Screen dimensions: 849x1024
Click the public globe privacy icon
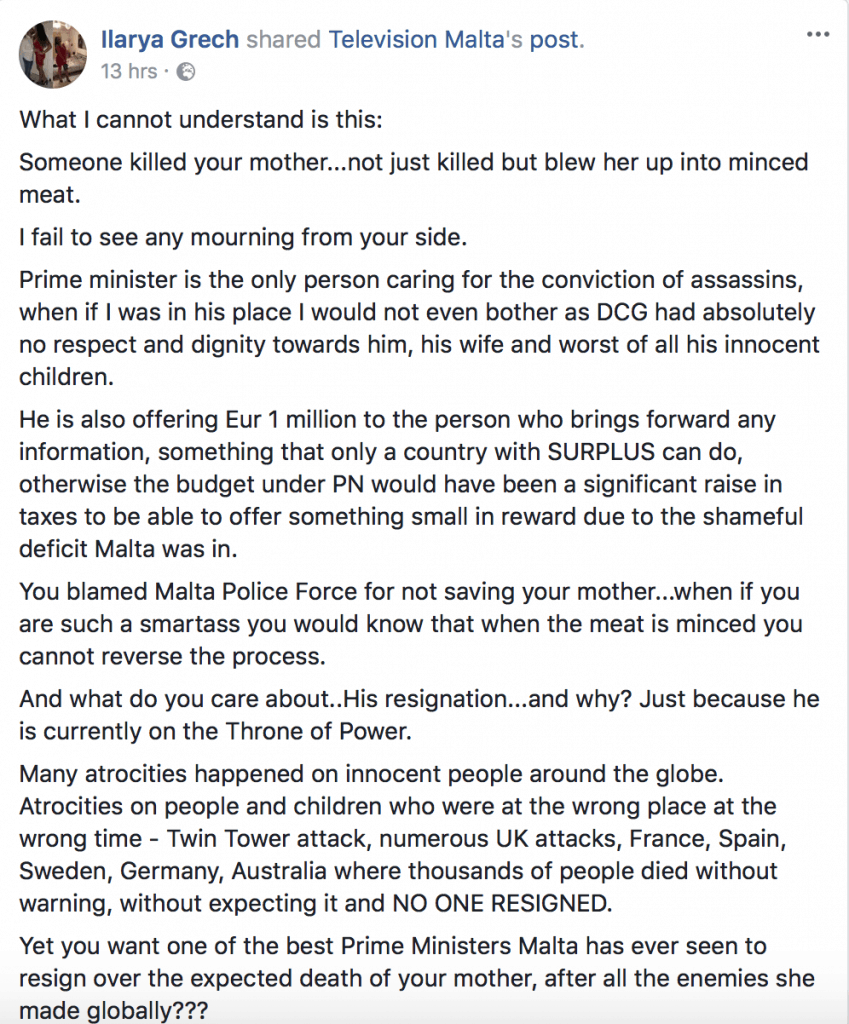coord(185,72)
